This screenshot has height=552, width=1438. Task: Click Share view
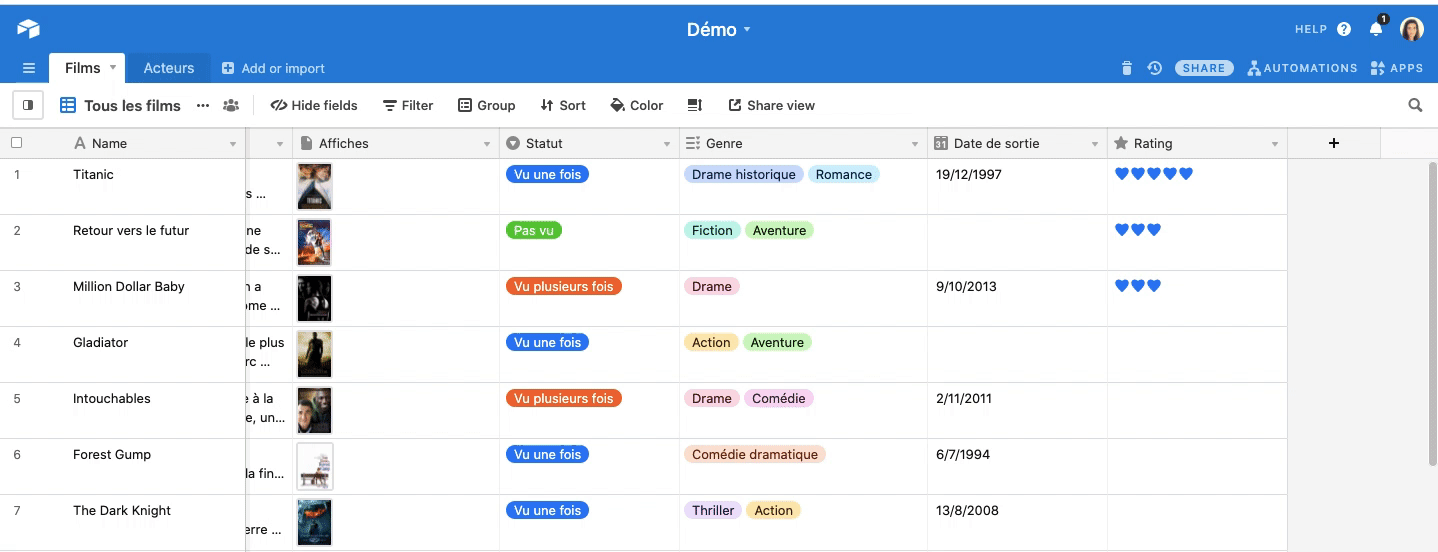[x=771, y=105]
